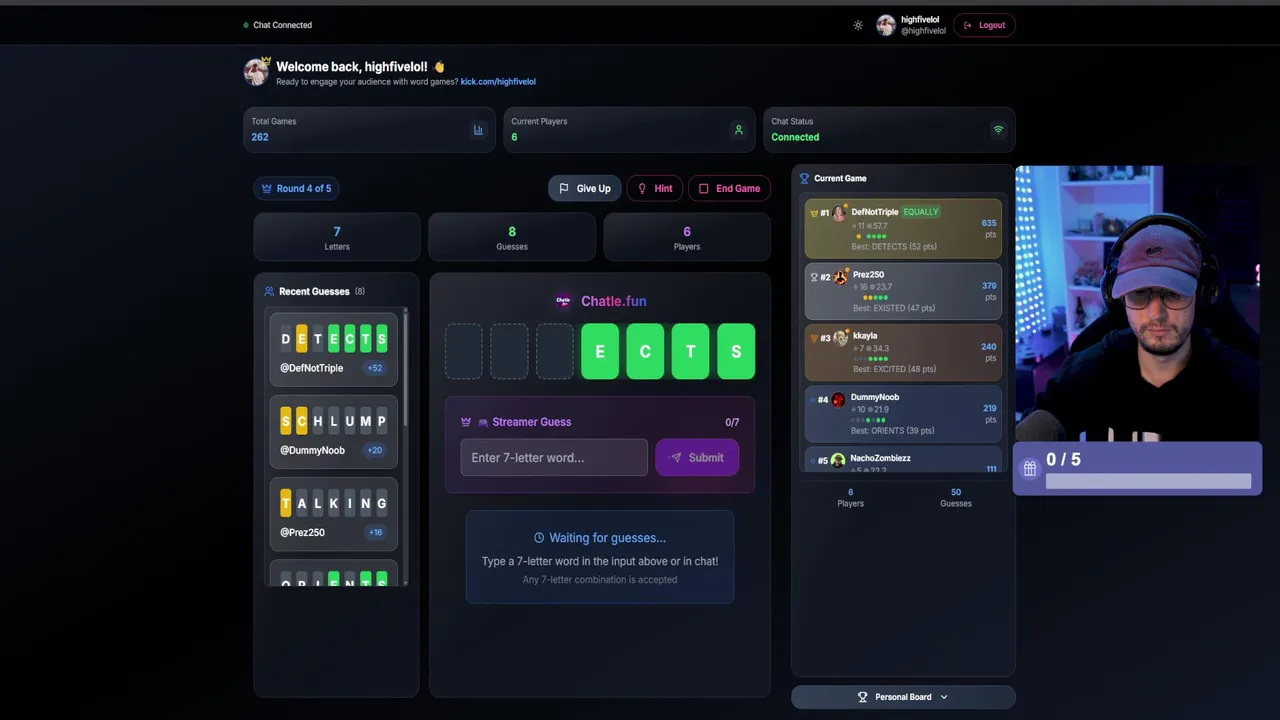Click the Chat Status wifi icon

pyautogui.click(x=997, y=130)
